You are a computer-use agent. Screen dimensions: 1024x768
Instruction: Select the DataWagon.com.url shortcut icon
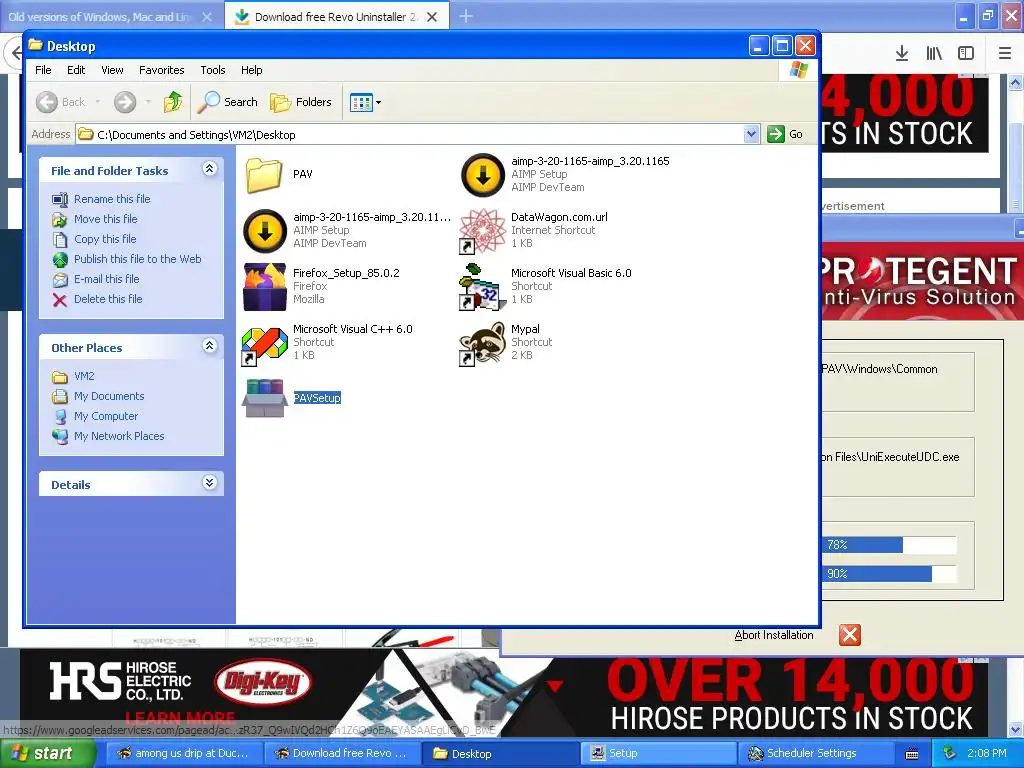click(483, 231)
